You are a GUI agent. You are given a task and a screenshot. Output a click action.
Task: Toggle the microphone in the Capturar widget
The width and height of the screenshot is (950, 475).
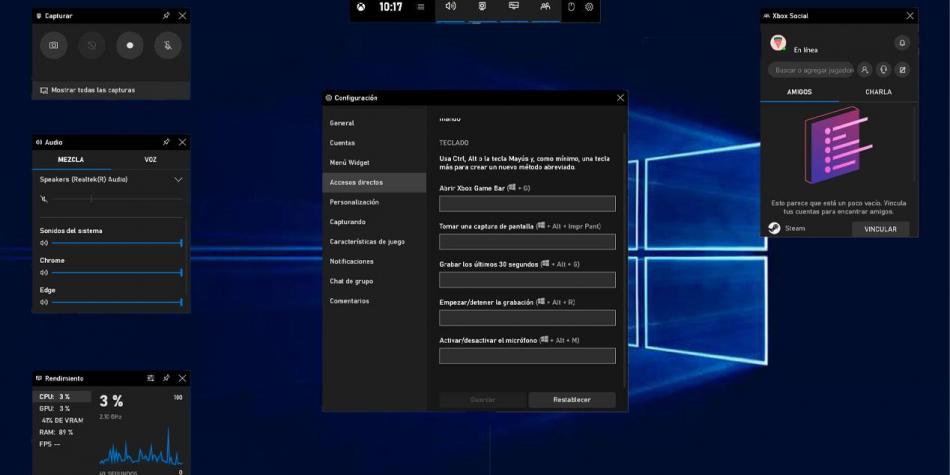point(167,46)
